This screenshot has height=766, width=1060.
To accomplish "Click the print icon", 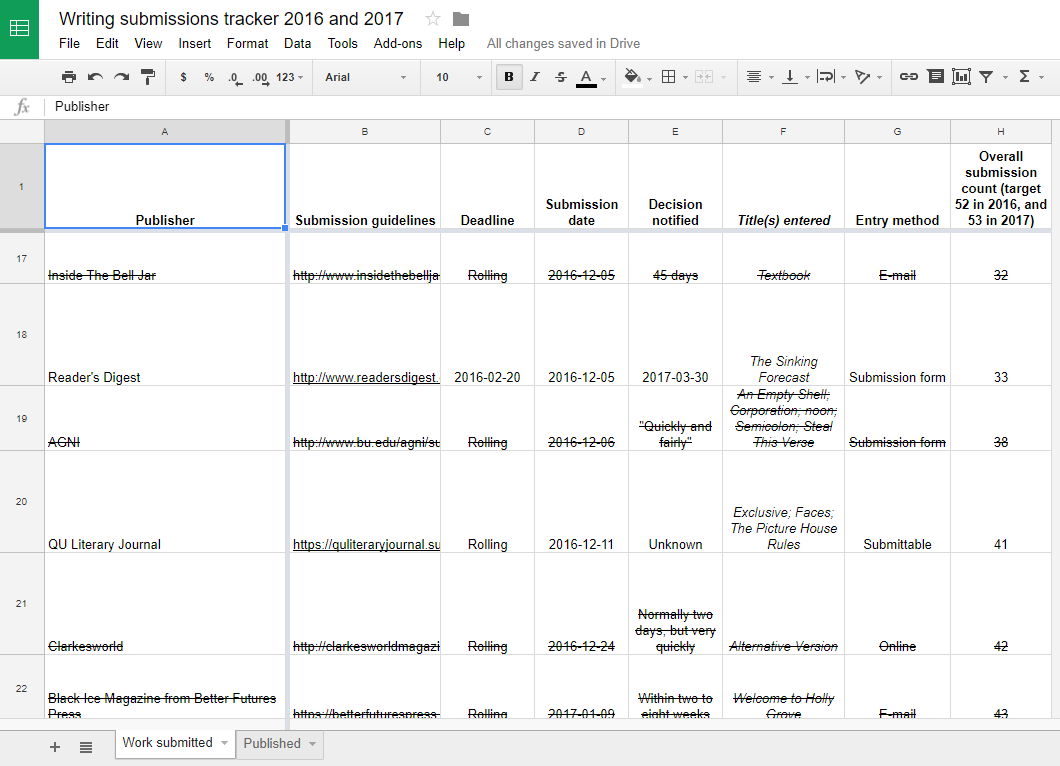I will (68, 77).
